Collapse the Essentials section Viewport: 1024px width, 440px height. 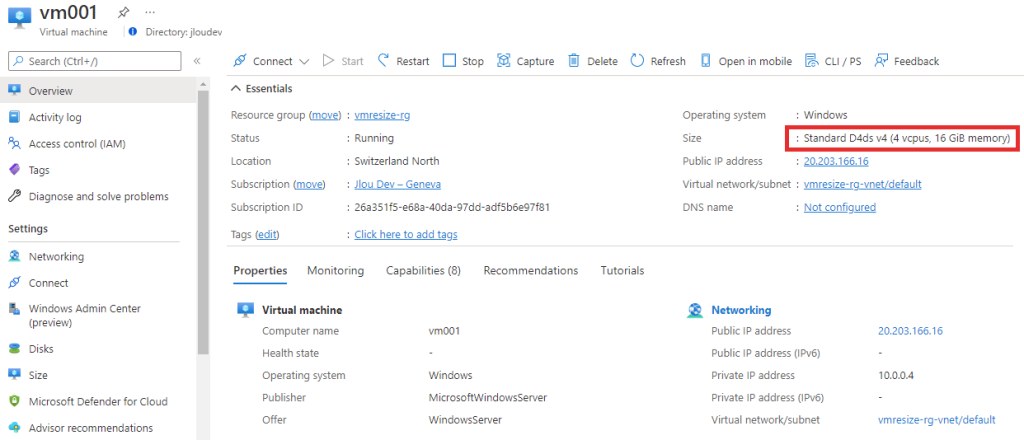(262, 88)
